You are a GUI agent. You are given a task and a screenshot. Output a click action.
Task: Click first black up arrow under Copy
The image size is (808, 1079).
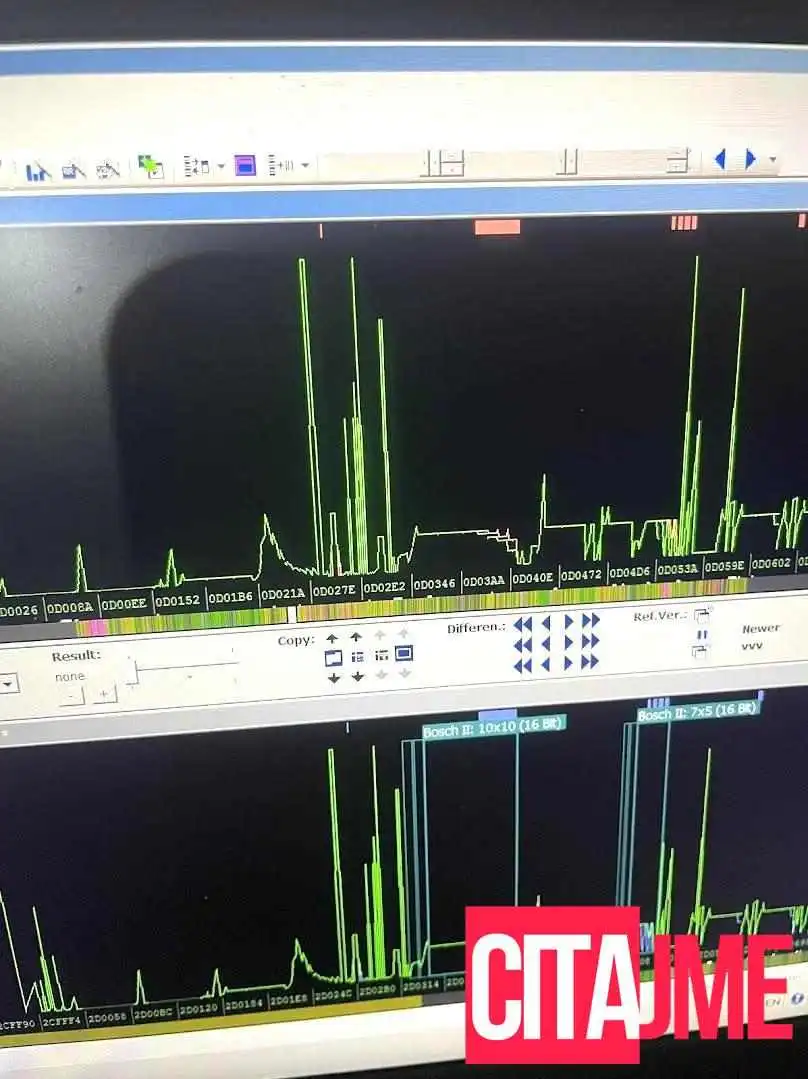coord(332,639)
